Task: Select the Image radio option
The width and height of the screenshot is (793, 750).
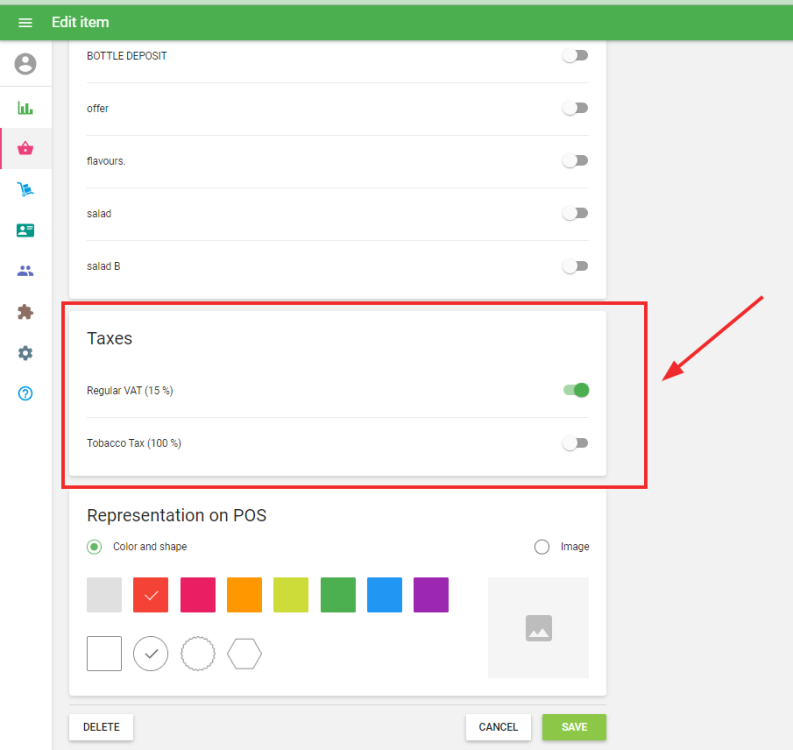Action: (542, 547)
